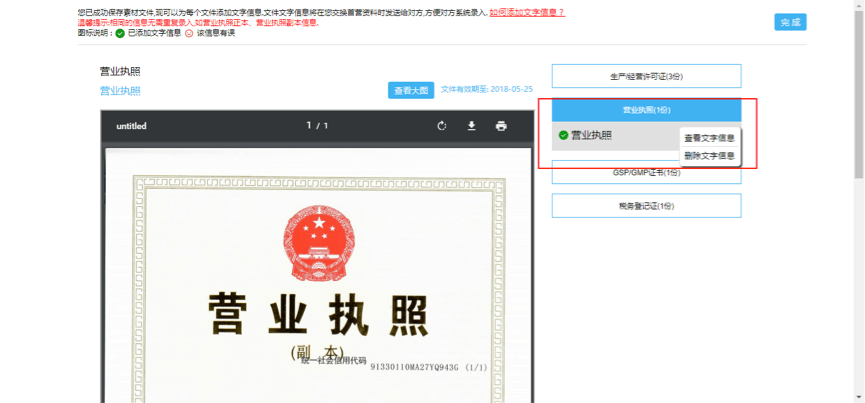
Task: Choose 删除文字信息 from the popup menu
Action: tap(709, 156)
